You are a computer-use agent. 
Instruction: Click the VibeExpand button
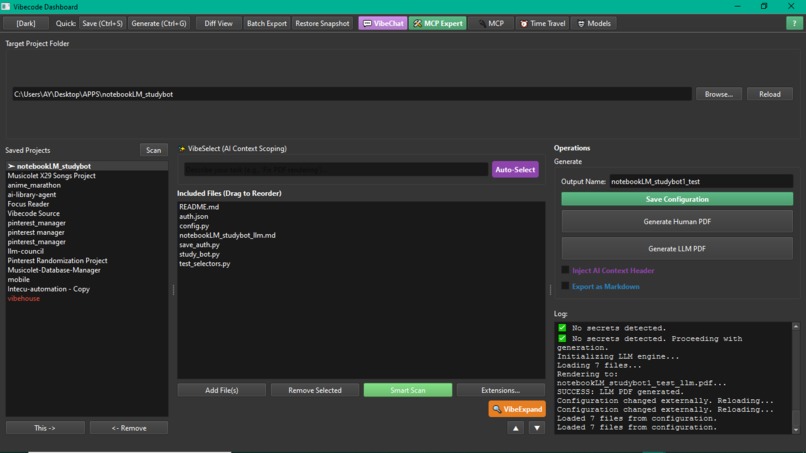(x=517, y=409)
